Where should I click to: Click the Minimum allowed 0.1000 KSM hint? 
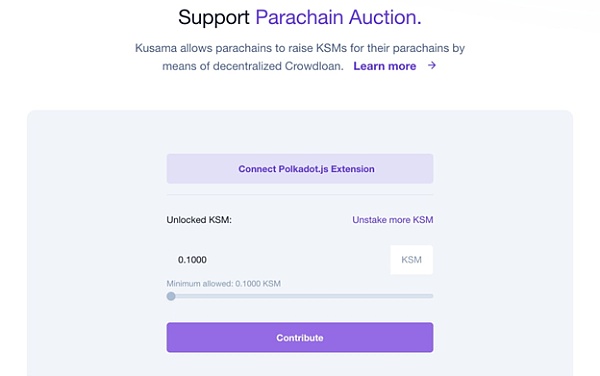click(x=223, y=283)
